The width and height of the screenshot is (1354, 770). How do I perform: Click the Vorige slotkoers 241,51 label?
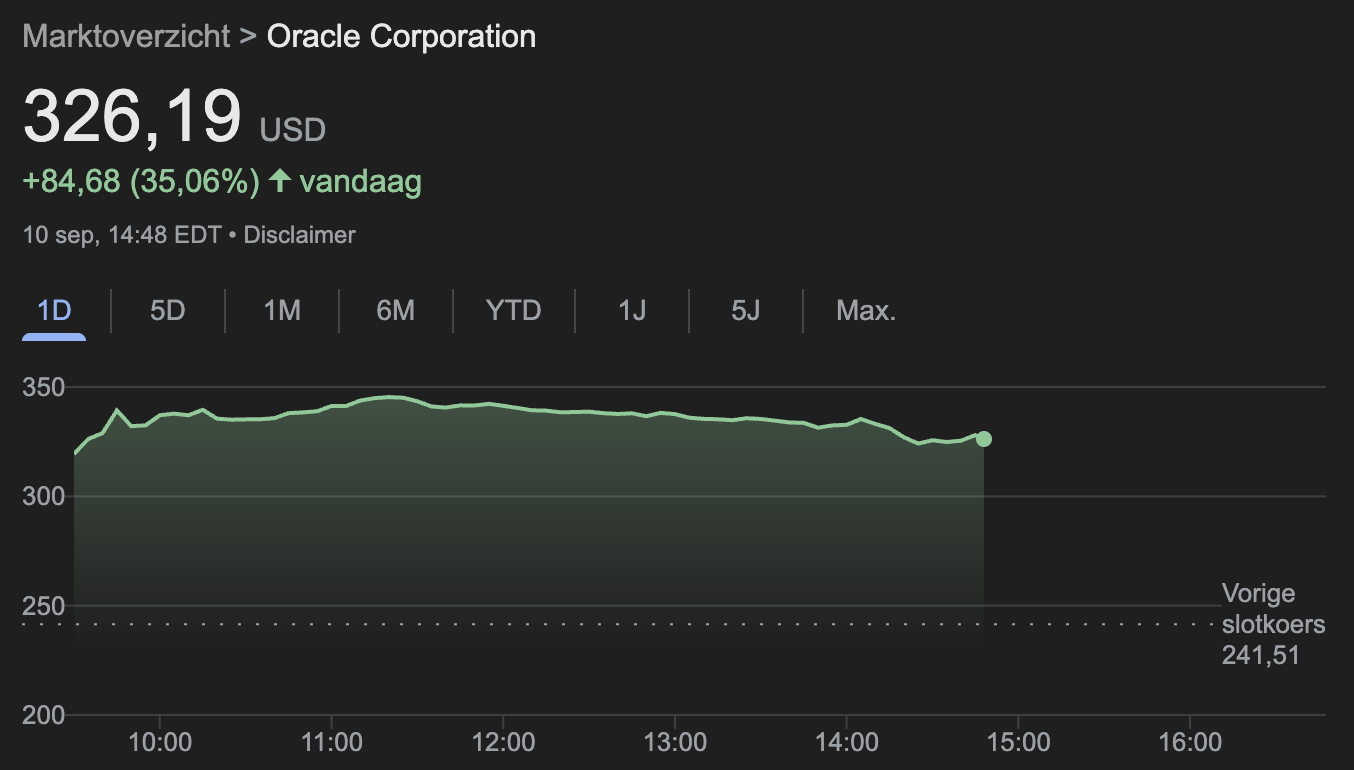click(x=1272, y=625)
